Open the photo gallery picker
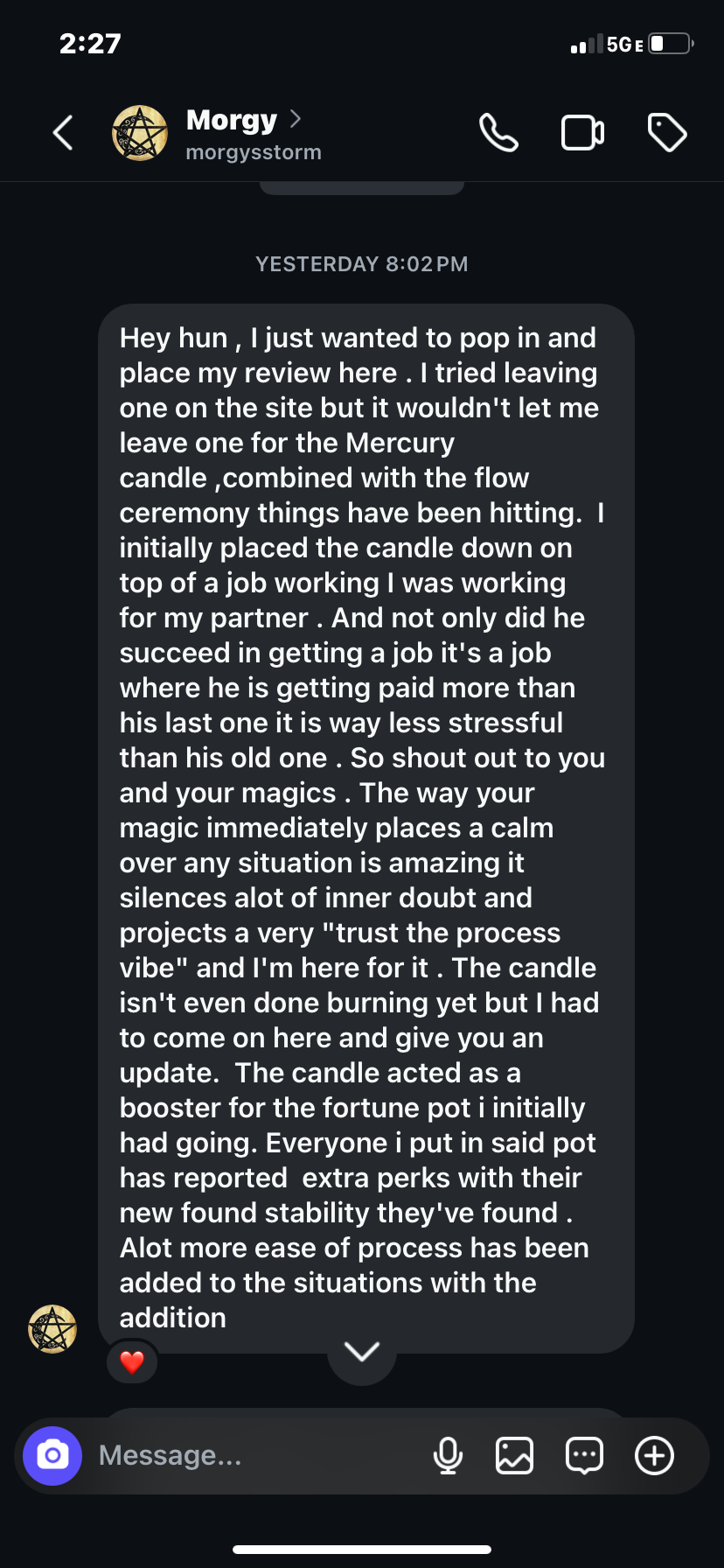The height and width of the screenshot is (1568, 724). (514, 1456)
